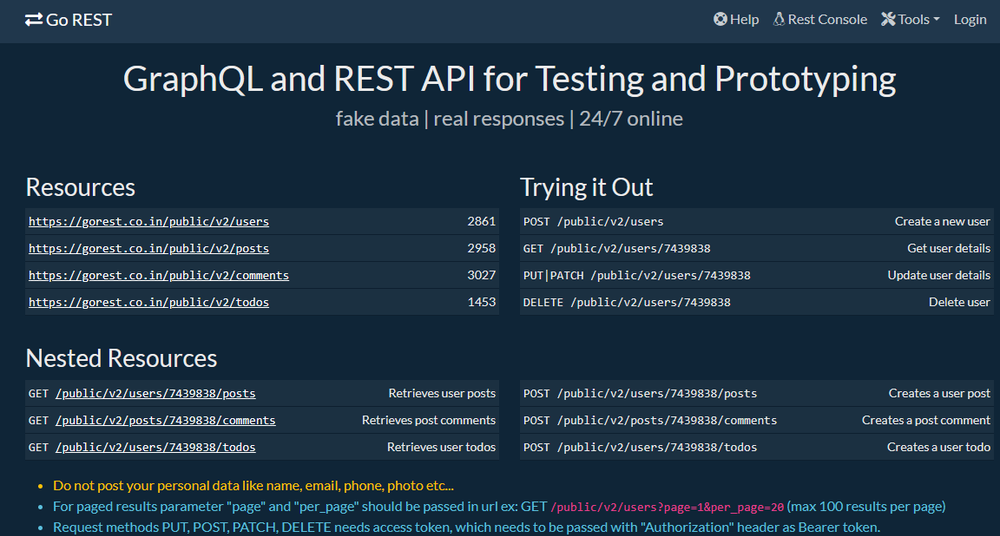Open the /public/v2/todos resource URL

(149, 302)
